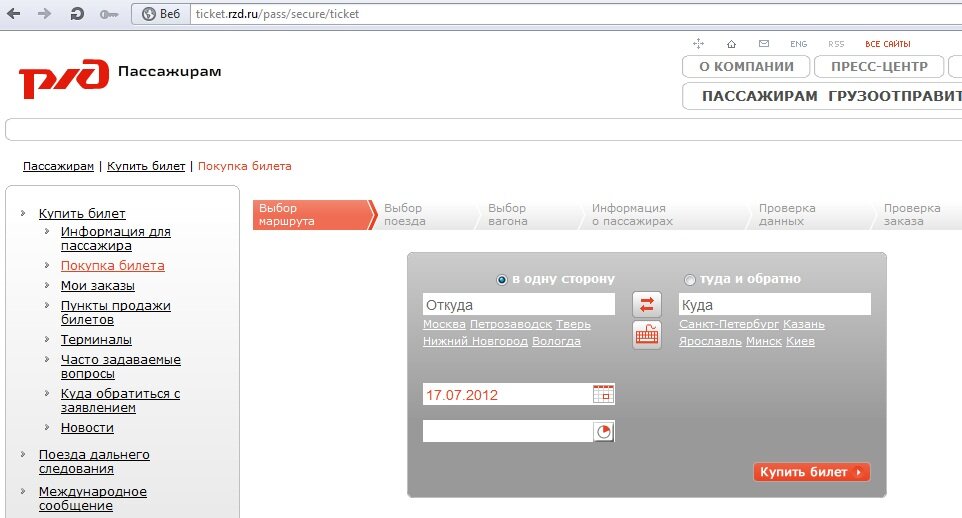Open Часто задаваемые вопросы sidebar link
Image resolution: width=962 pixels, height=518 pixels.
121,366
